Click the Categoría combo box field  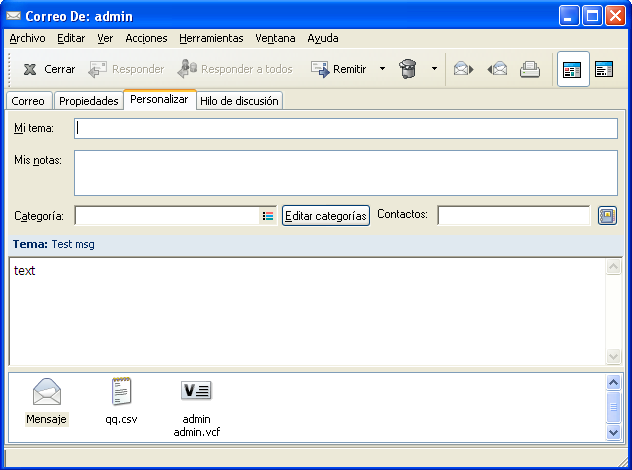[x=176, y=216]
